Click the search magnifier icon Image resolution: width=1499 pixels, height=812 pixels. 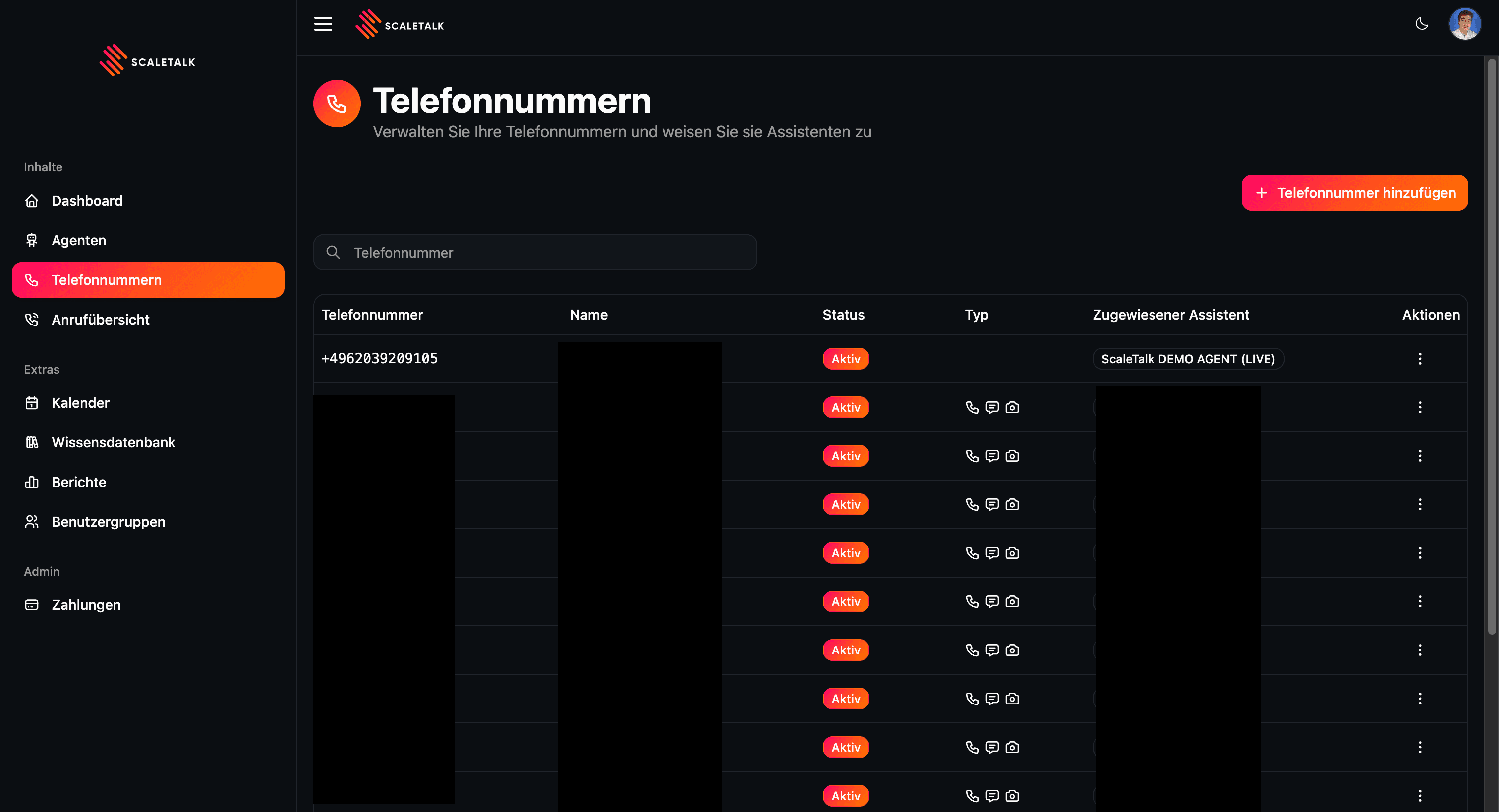[334, 252]
